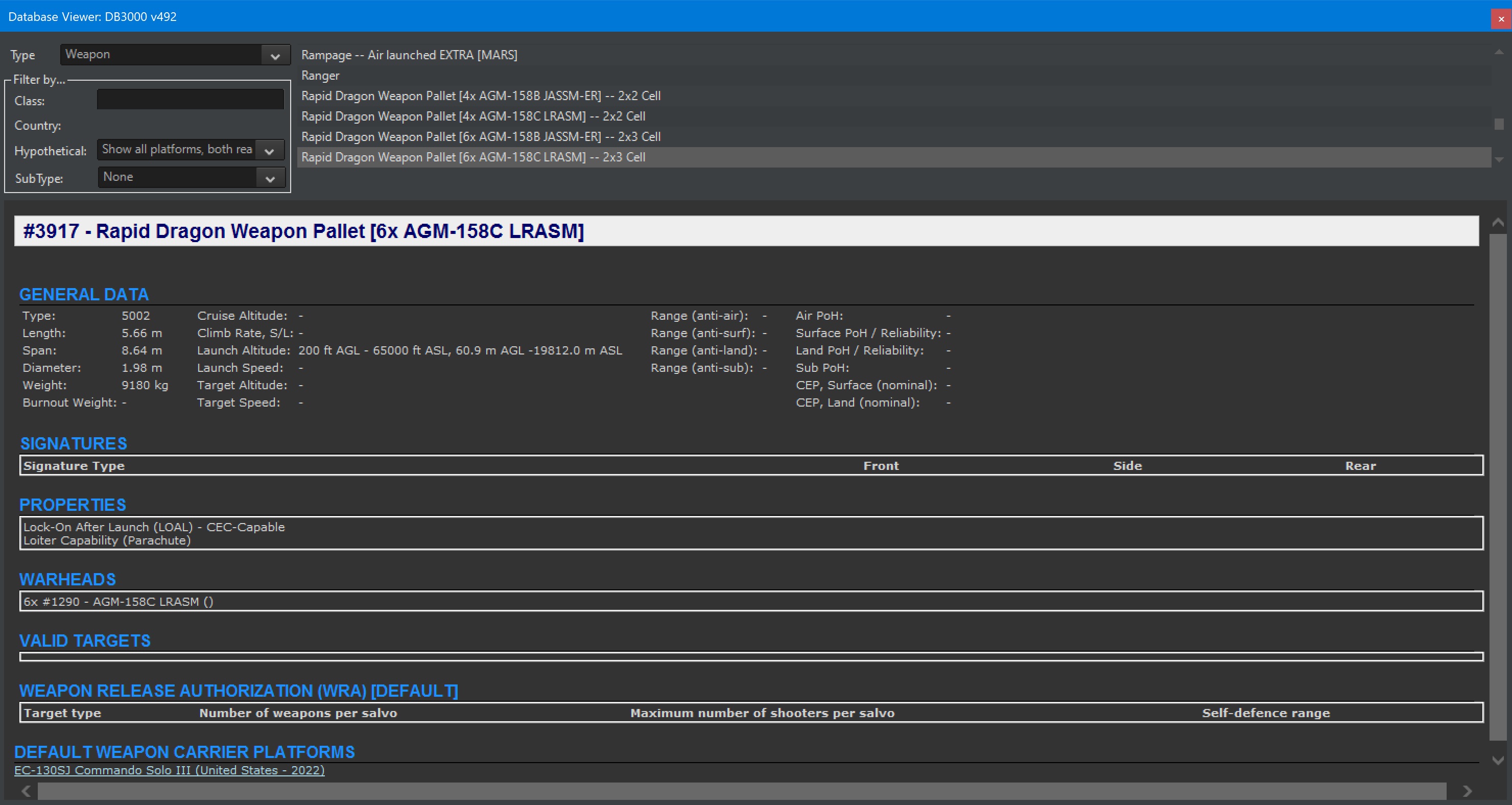Click the horizontal scrollbar thumb
This screenshot has width=1512, height=805.
click(742, 791)
